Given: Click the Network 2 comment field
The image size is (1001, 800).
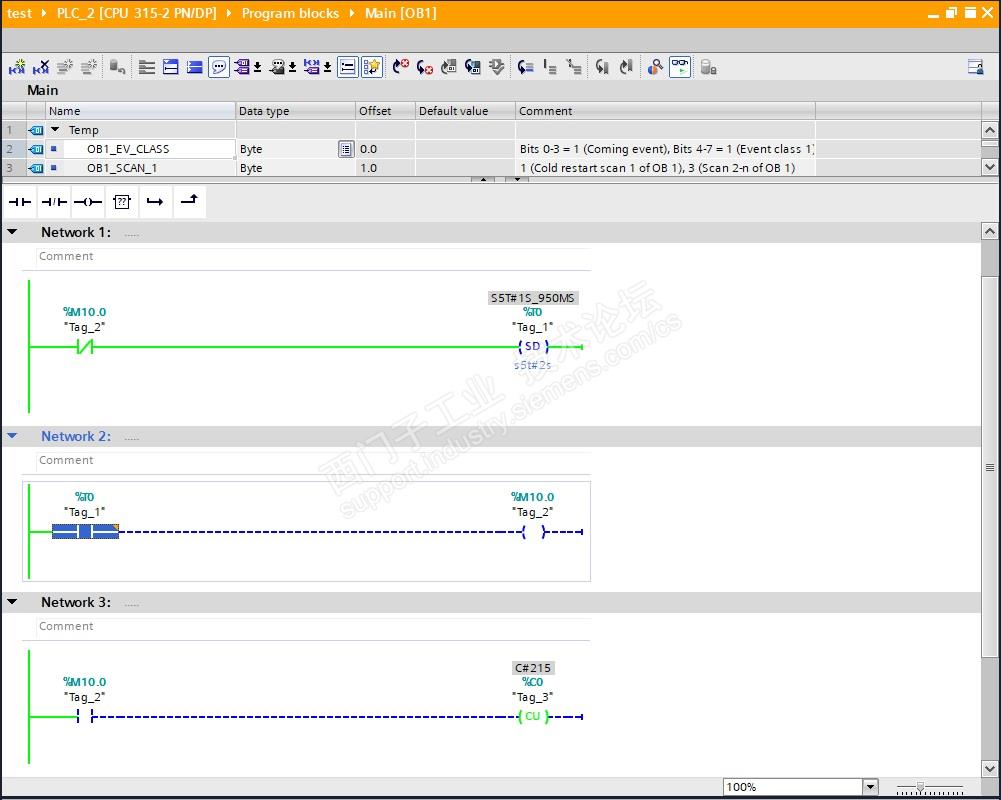Looking at the screenshot, I should (313, 460).
